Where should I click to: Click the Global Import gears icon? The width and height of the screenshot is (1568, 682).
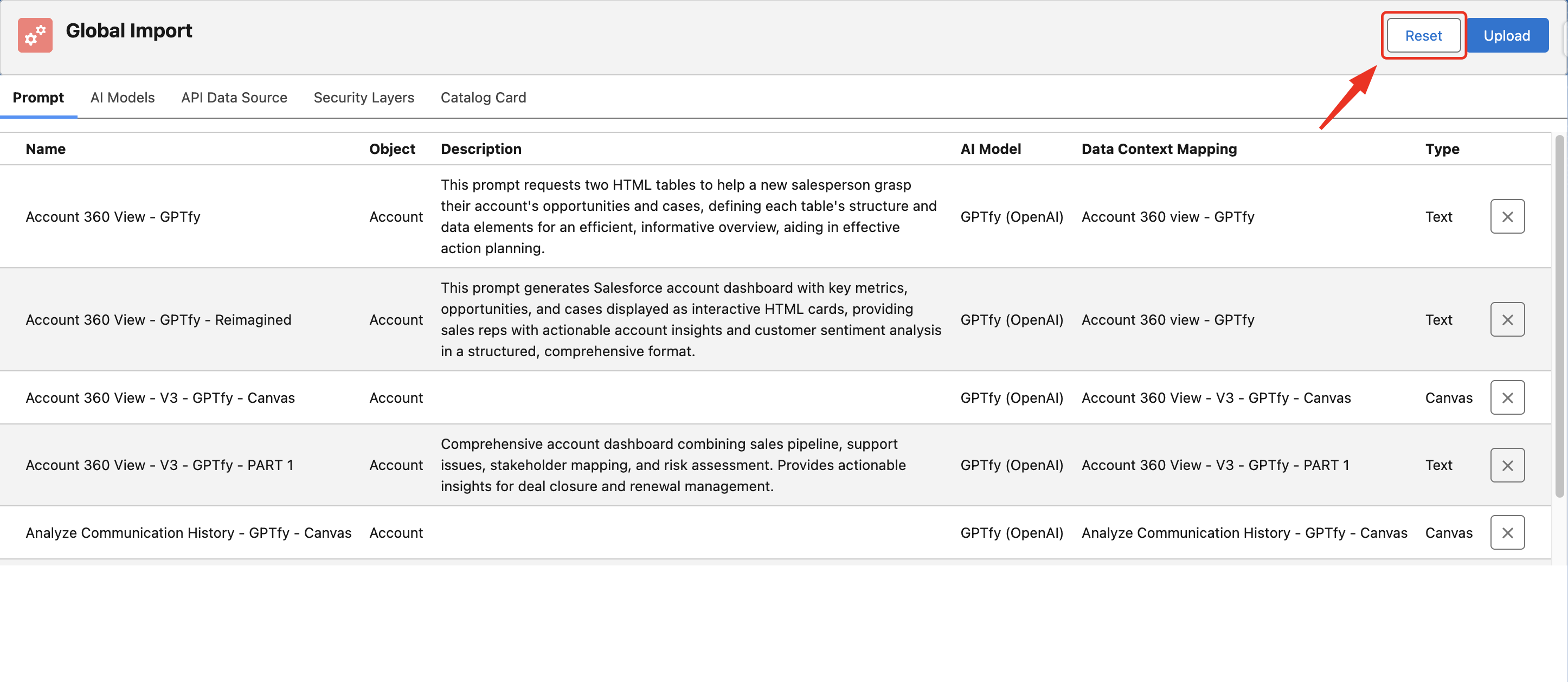pyautogui.click(x=35, y=35)
